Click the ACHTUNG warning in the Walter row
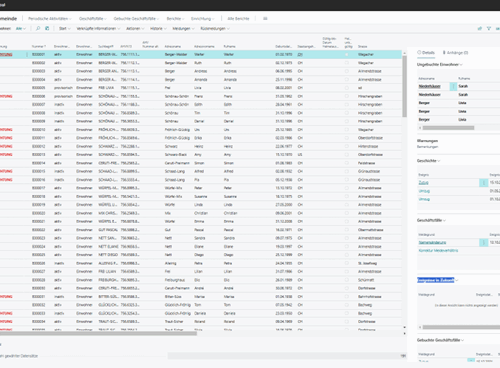The image size is (500, 368). [6, 54]
